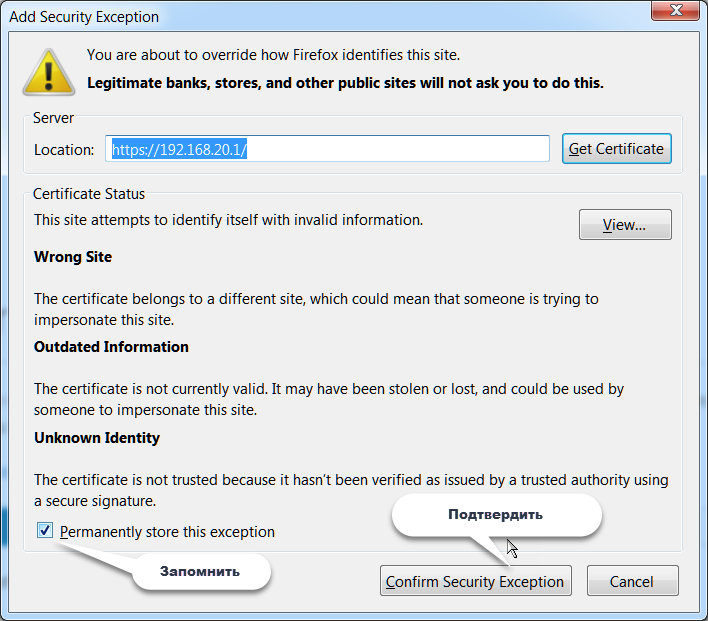Click the Certificate Status group label
Image resolution: width=708 pixels, height=621 pixels.
point(89,194)
